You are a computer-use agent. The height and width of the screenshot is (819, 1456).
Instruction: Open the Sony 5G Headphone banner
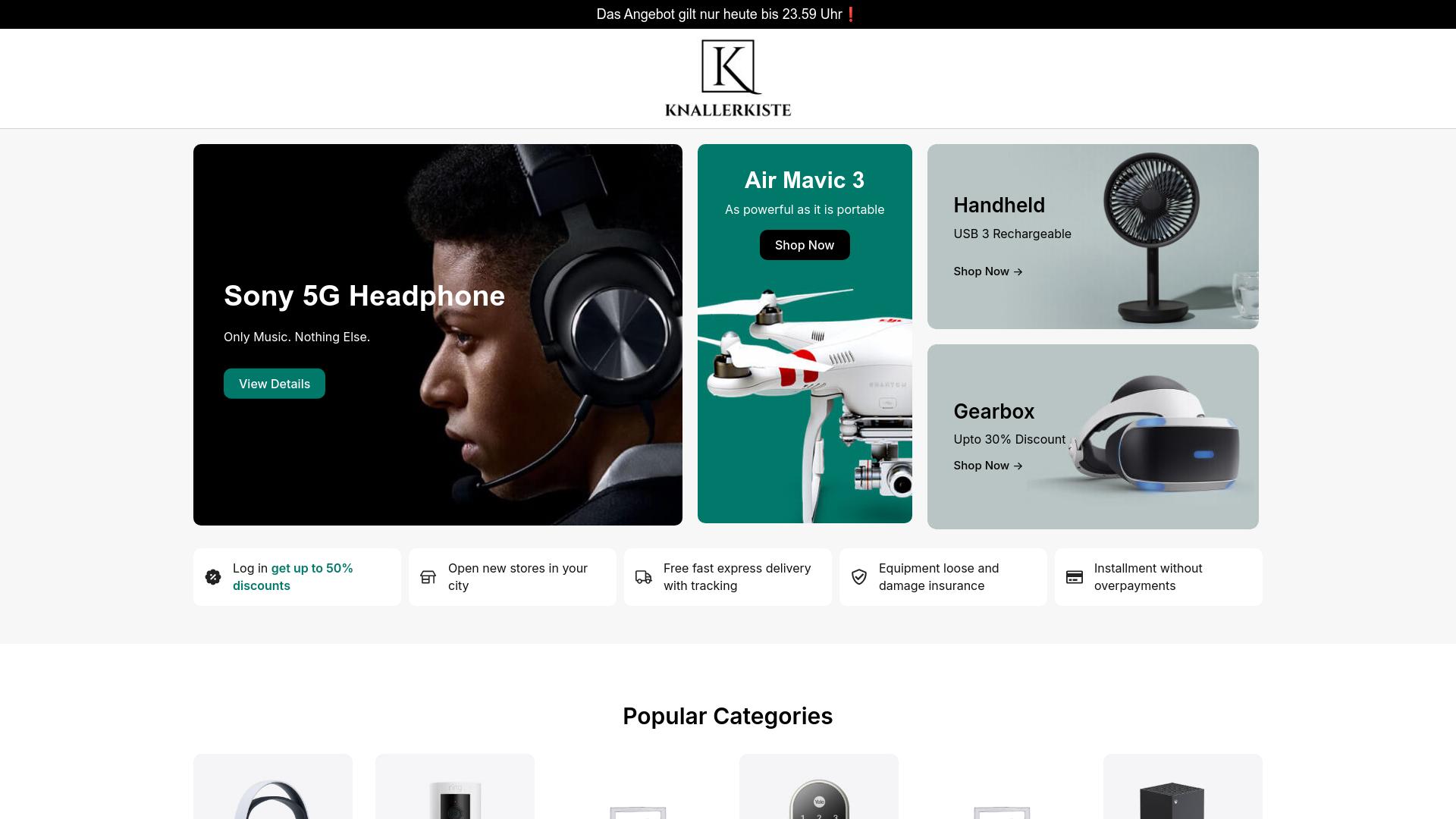438,334
